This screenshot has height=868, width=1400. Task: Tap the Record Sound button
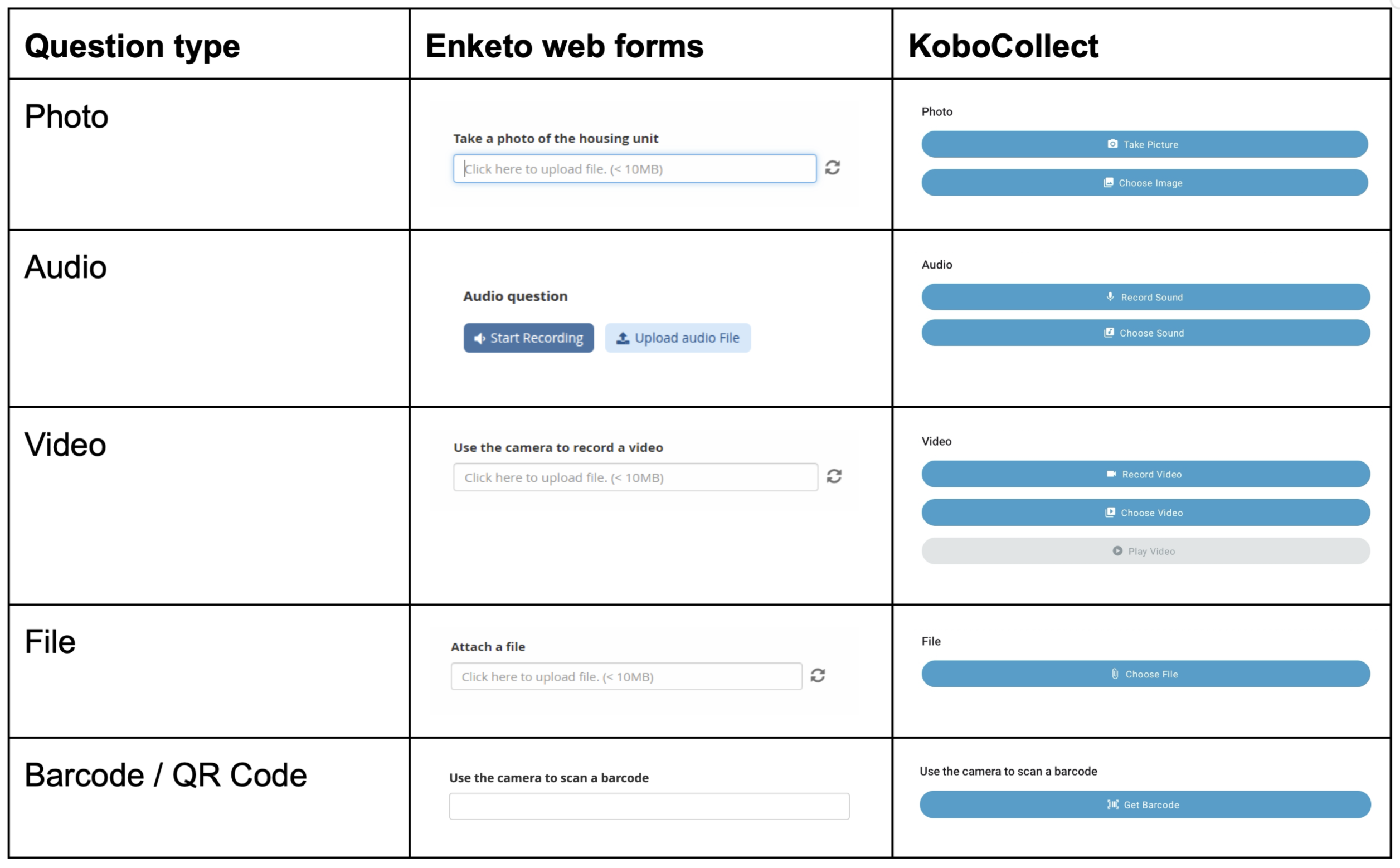coord(1145,298)
